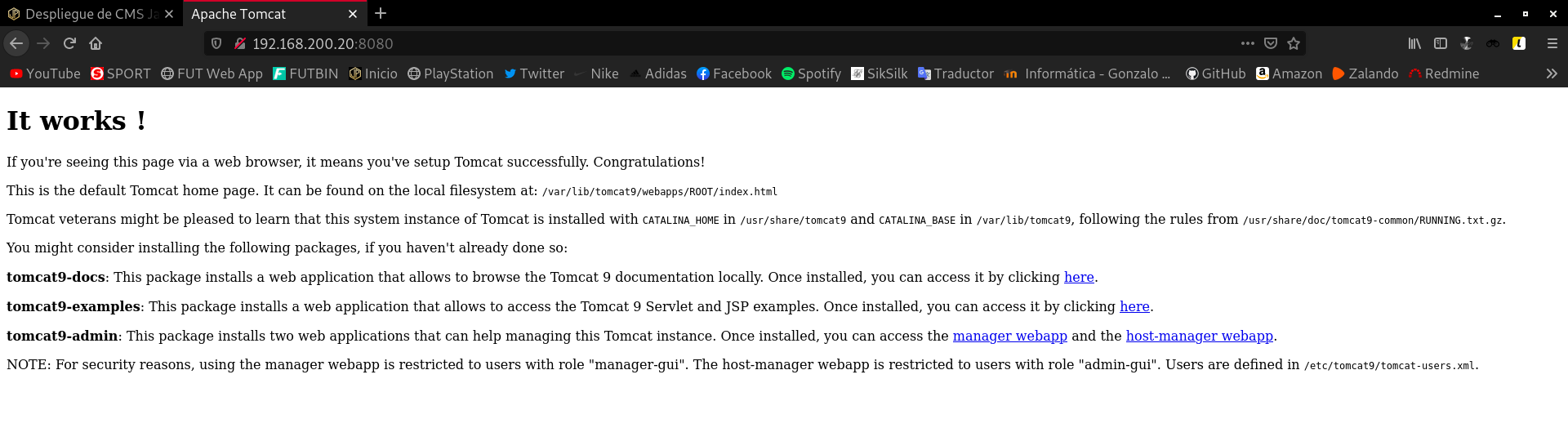Click the bold tomcat9-examples package name

(73, 306)
